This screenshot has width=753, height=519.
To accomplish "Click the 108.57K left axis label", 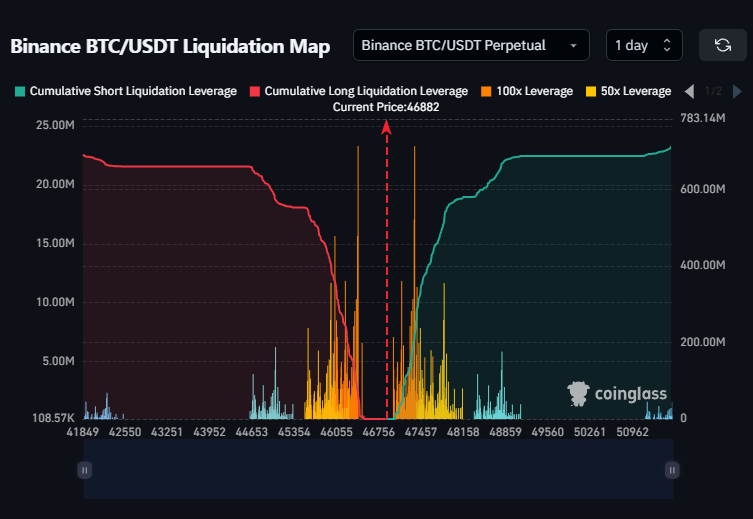I will click(53, 418).
